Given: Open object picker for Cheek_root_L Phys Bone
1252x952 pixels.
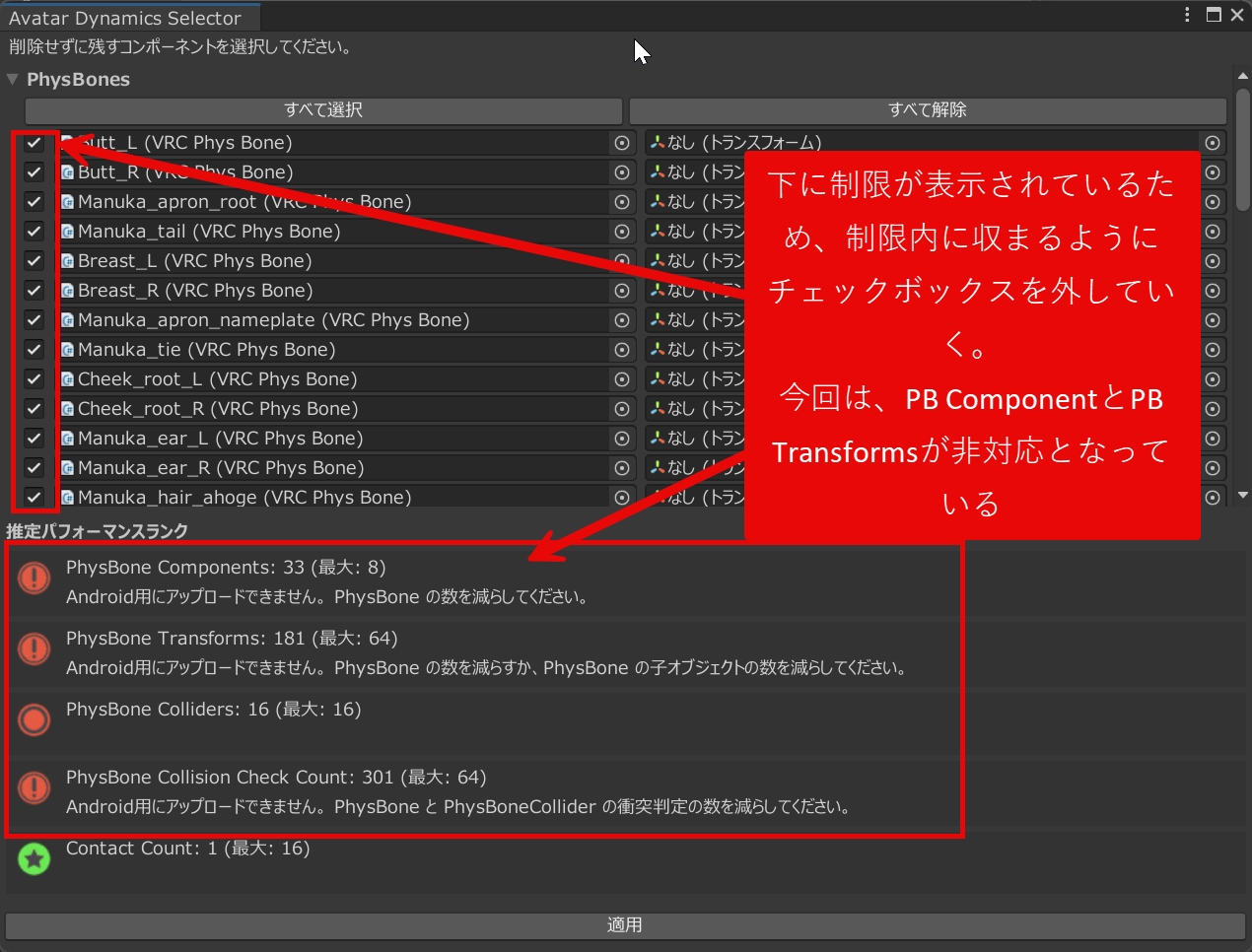Looking at the screenshot, I should coord(621,379).
